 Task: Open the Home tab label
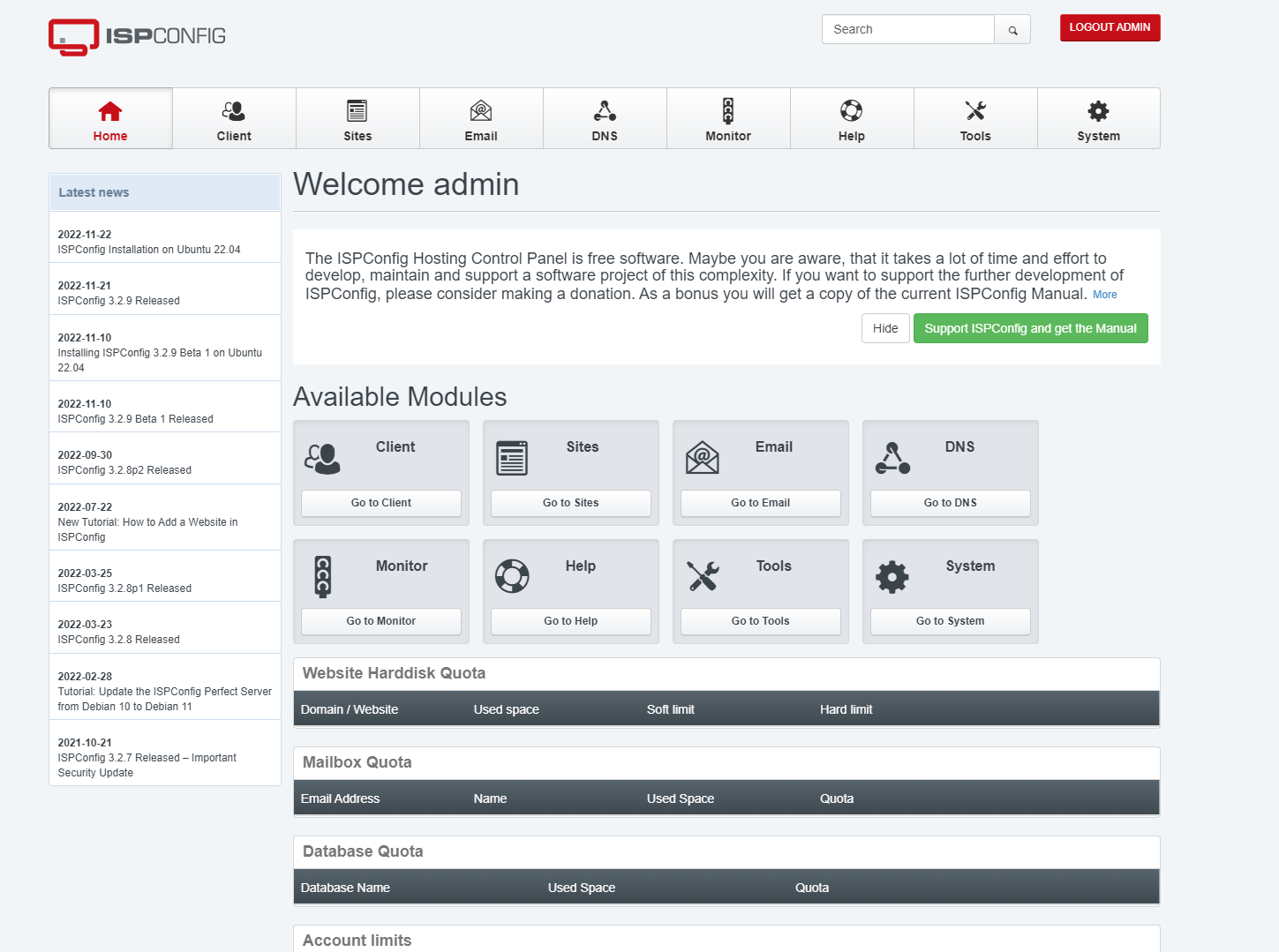[x=110, y=136]
